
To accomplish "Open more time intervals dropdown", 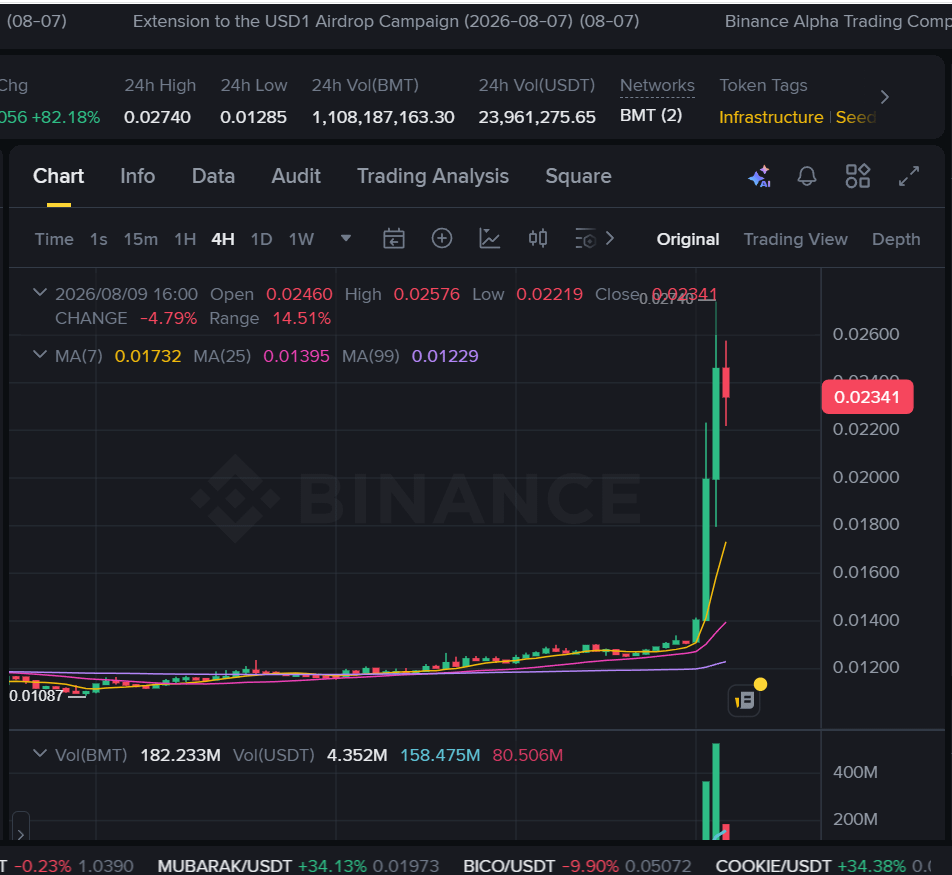I will pos(346,239).
